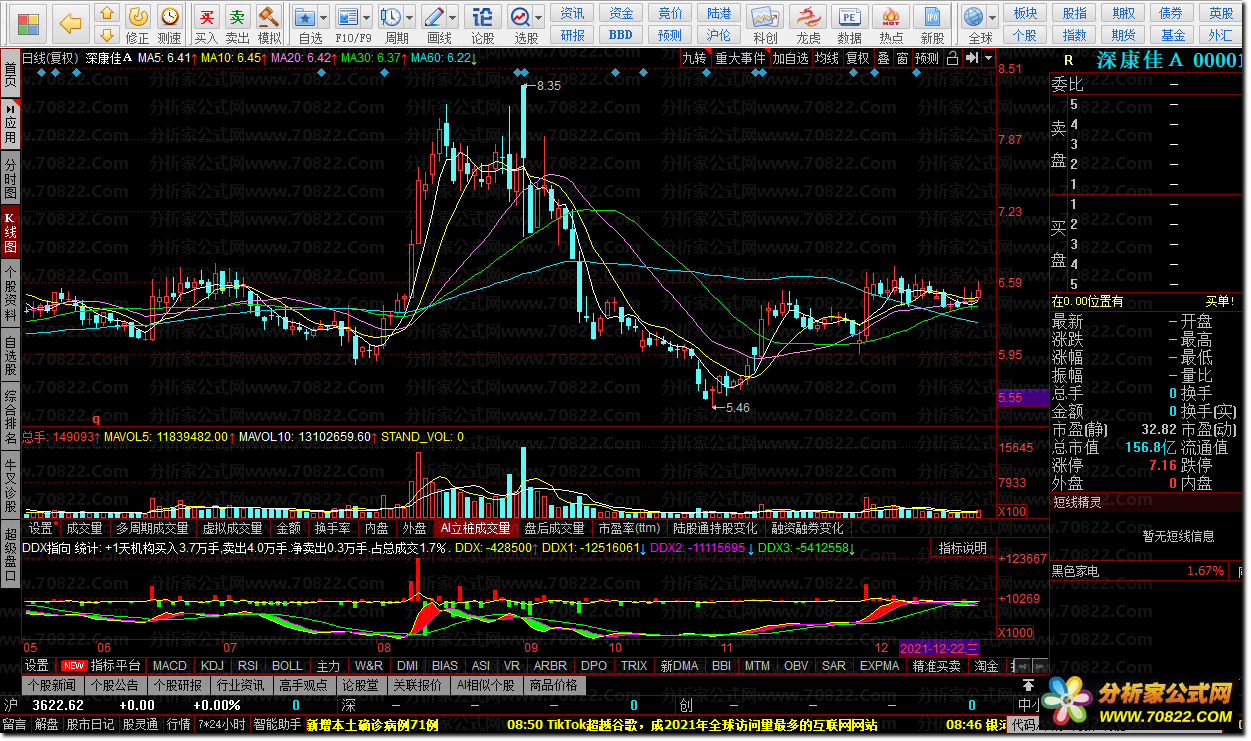Screen dimensions: 1251x741
Task: Select the 换手率 volume tab
Action: 333,528
